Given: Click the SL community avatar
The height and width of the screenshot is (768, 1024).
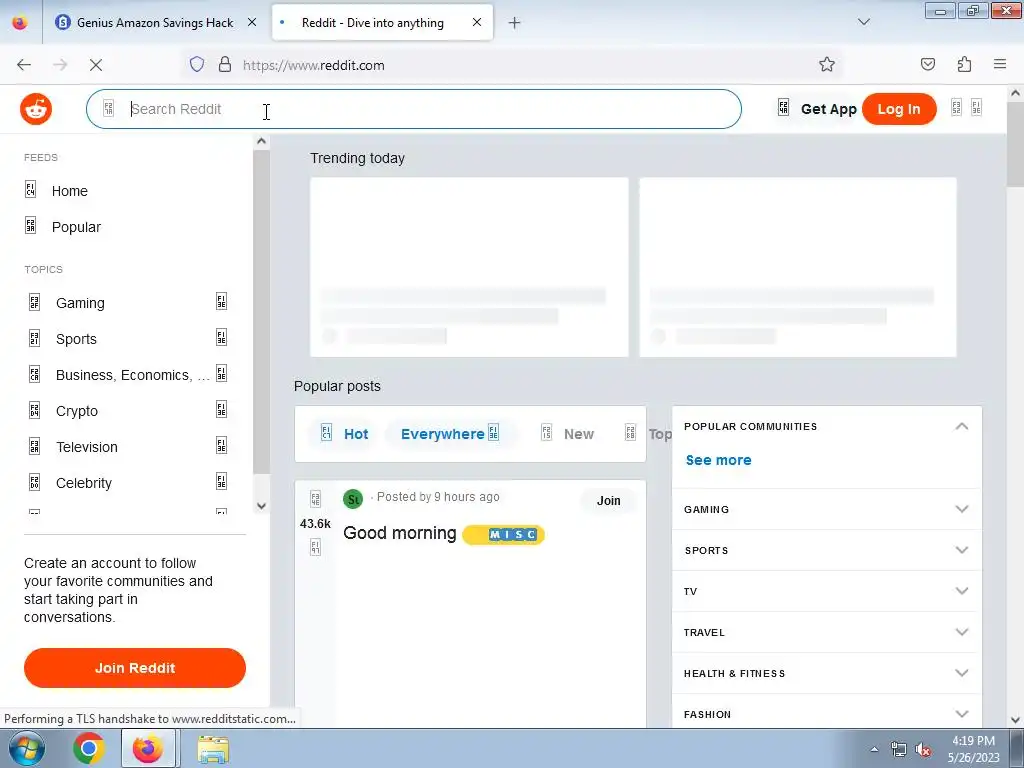Looking at the screenshot, I should [353, 500].
